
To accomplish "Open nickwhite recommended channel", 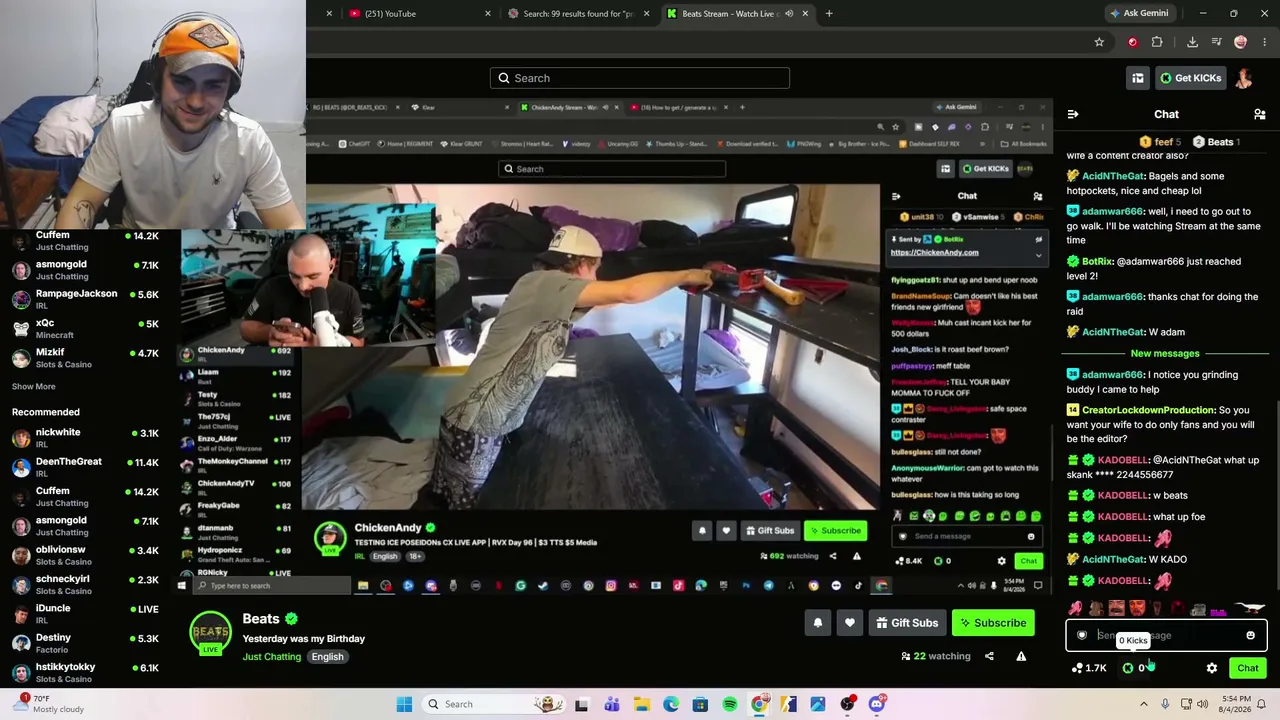I will pos(85,438).
